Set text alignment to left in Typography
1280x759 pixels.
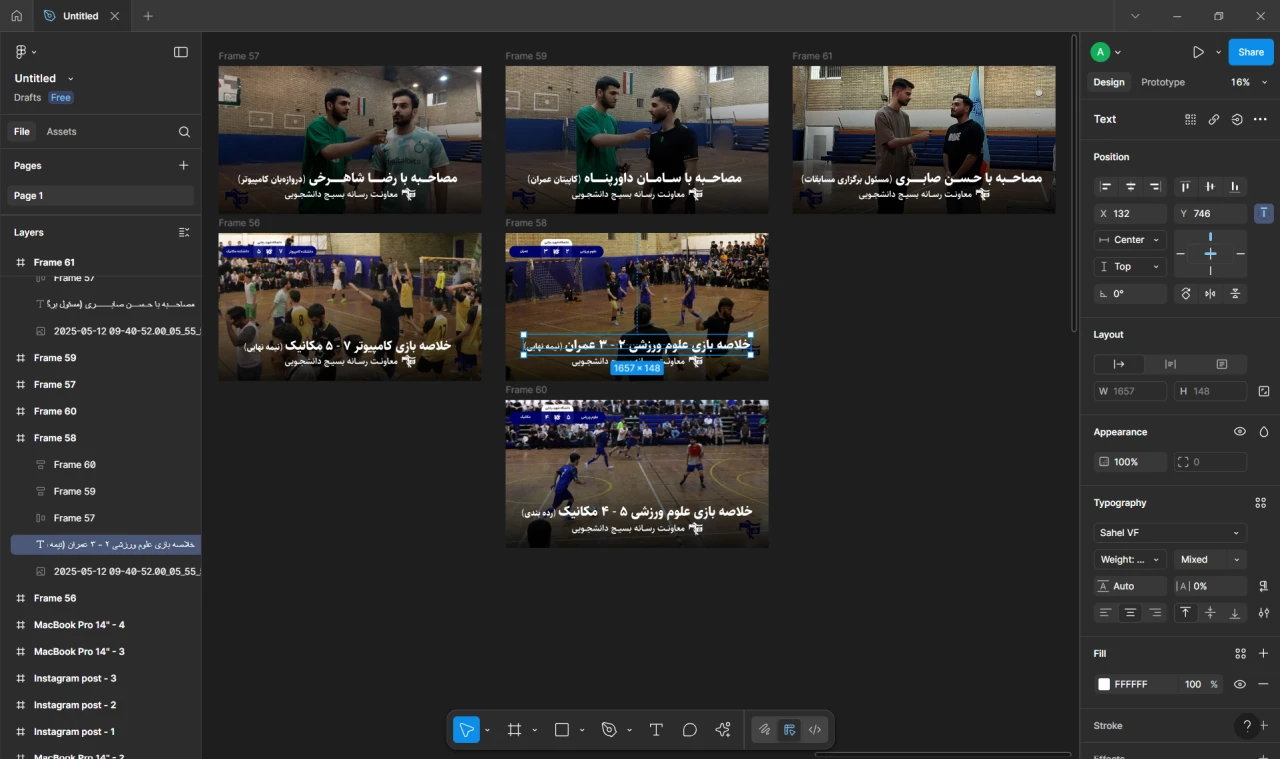click(1106, 613)
